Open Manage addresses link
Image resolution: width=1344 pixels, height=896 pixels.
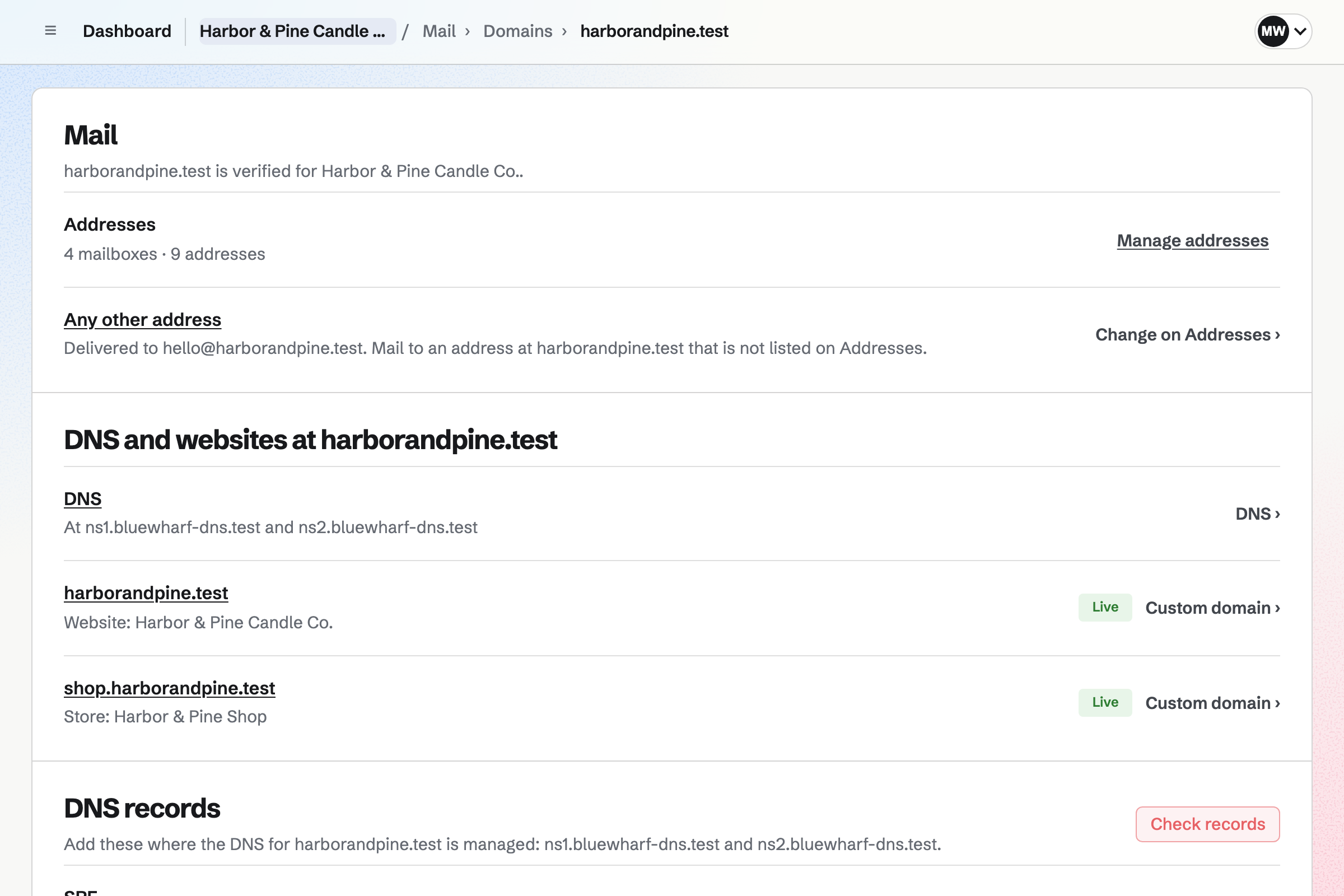[x=1193, y=241]
